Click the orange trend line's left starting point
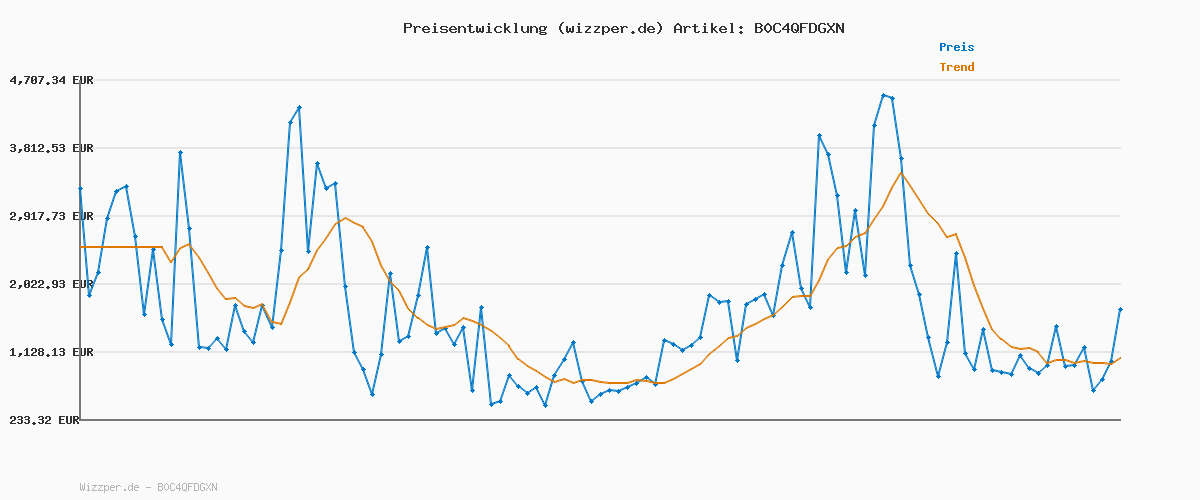 [x=81, y=246]
